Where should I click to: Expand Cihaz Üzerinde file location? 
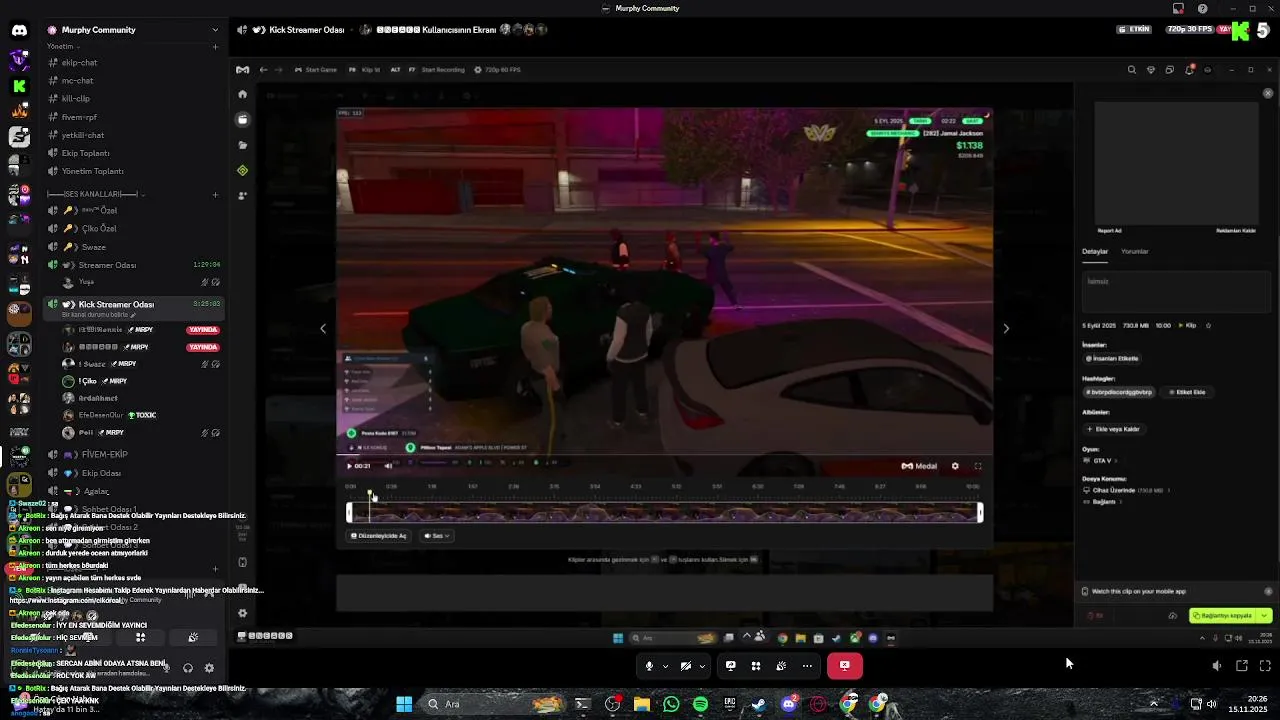coord(1169,490)
